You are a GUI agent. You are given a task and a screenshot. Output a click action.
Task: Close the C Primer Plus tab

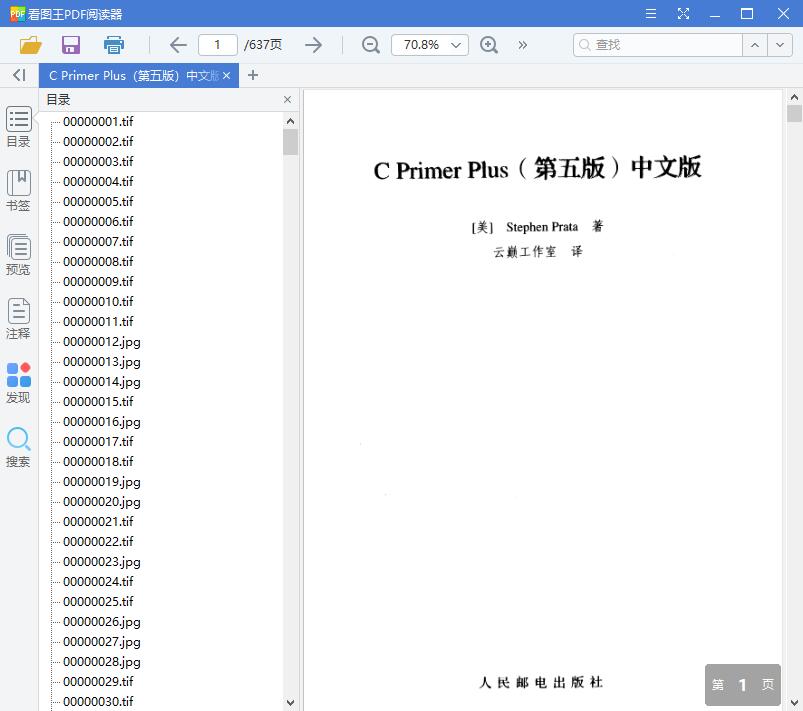pyautogui.click(x=226, y=76)
